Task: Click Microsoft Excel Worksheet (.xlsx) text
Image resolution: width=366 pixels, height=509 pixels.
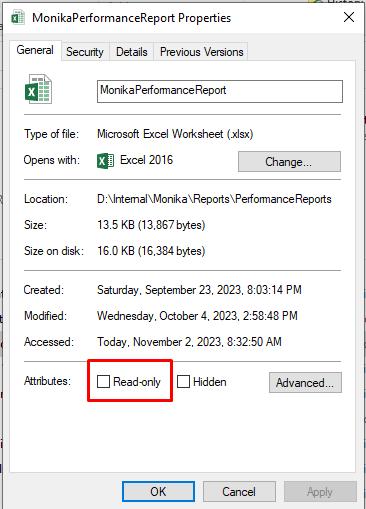Action: click(x=175, y=134)
